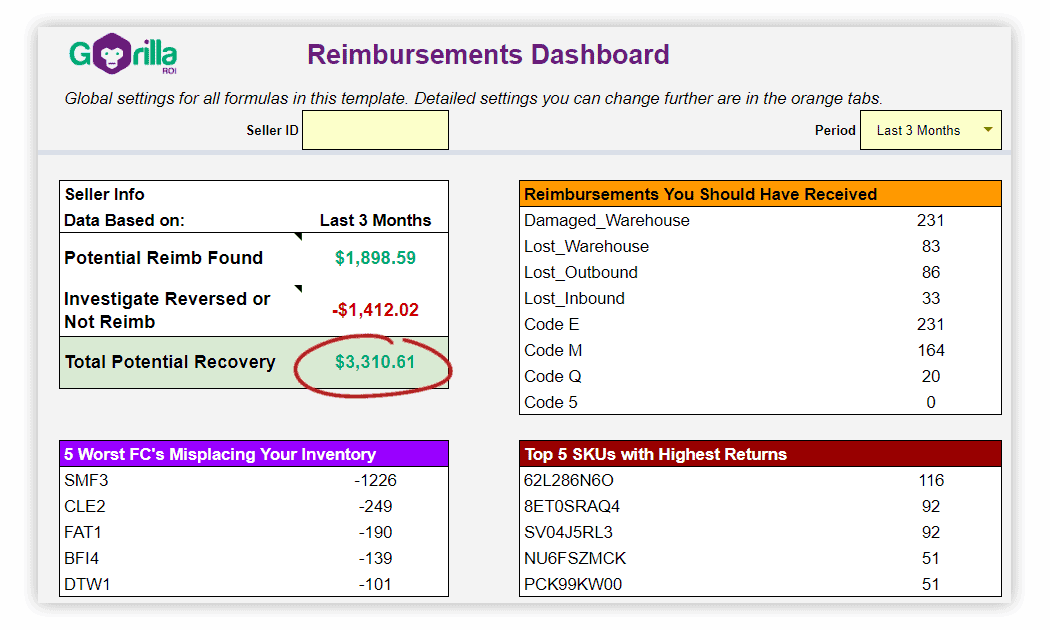The height and width of the screenshot is (630, 1050).
Task: Click the Reimbursements Dashboard title
Action: click(x=488, y=55)
